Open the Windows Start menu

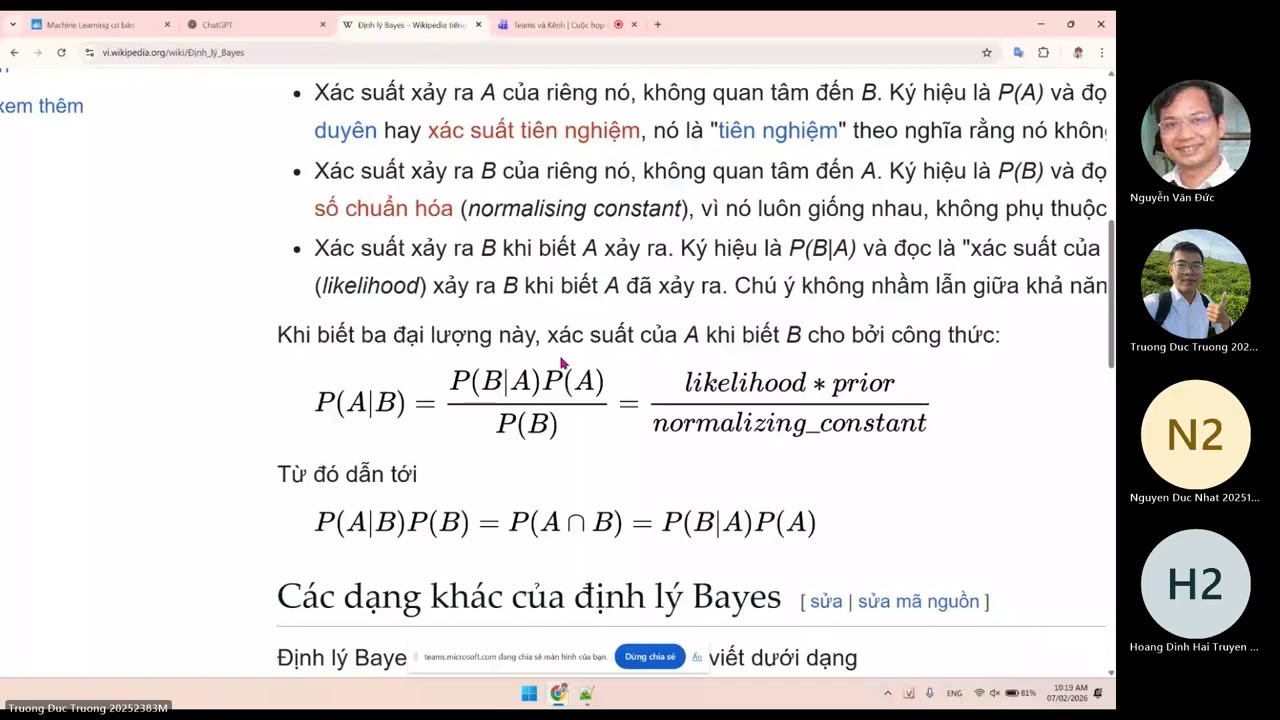(x=529, y=693)
